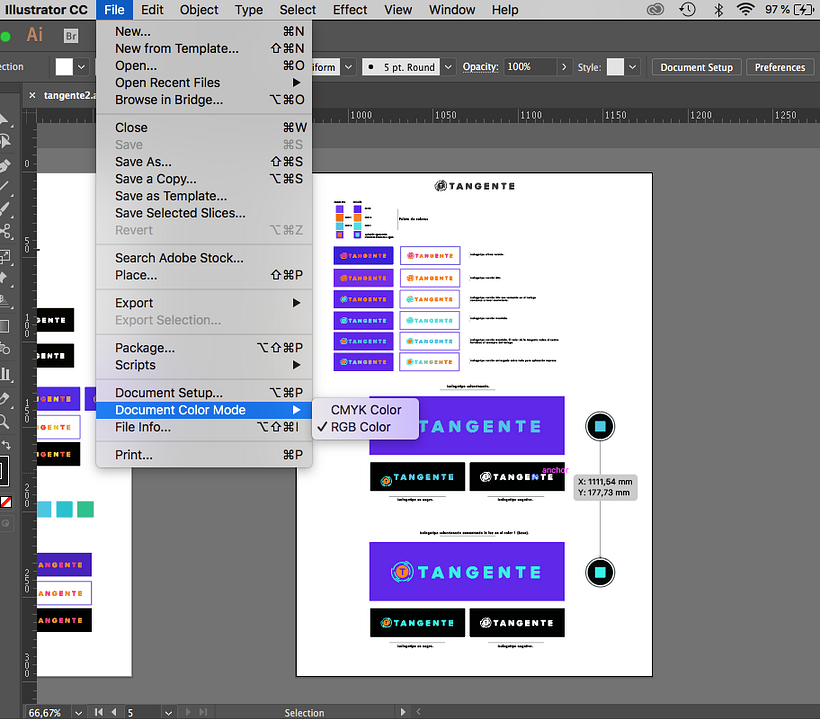
Task: Click the Style swatch box
Action: click(615, 67)
